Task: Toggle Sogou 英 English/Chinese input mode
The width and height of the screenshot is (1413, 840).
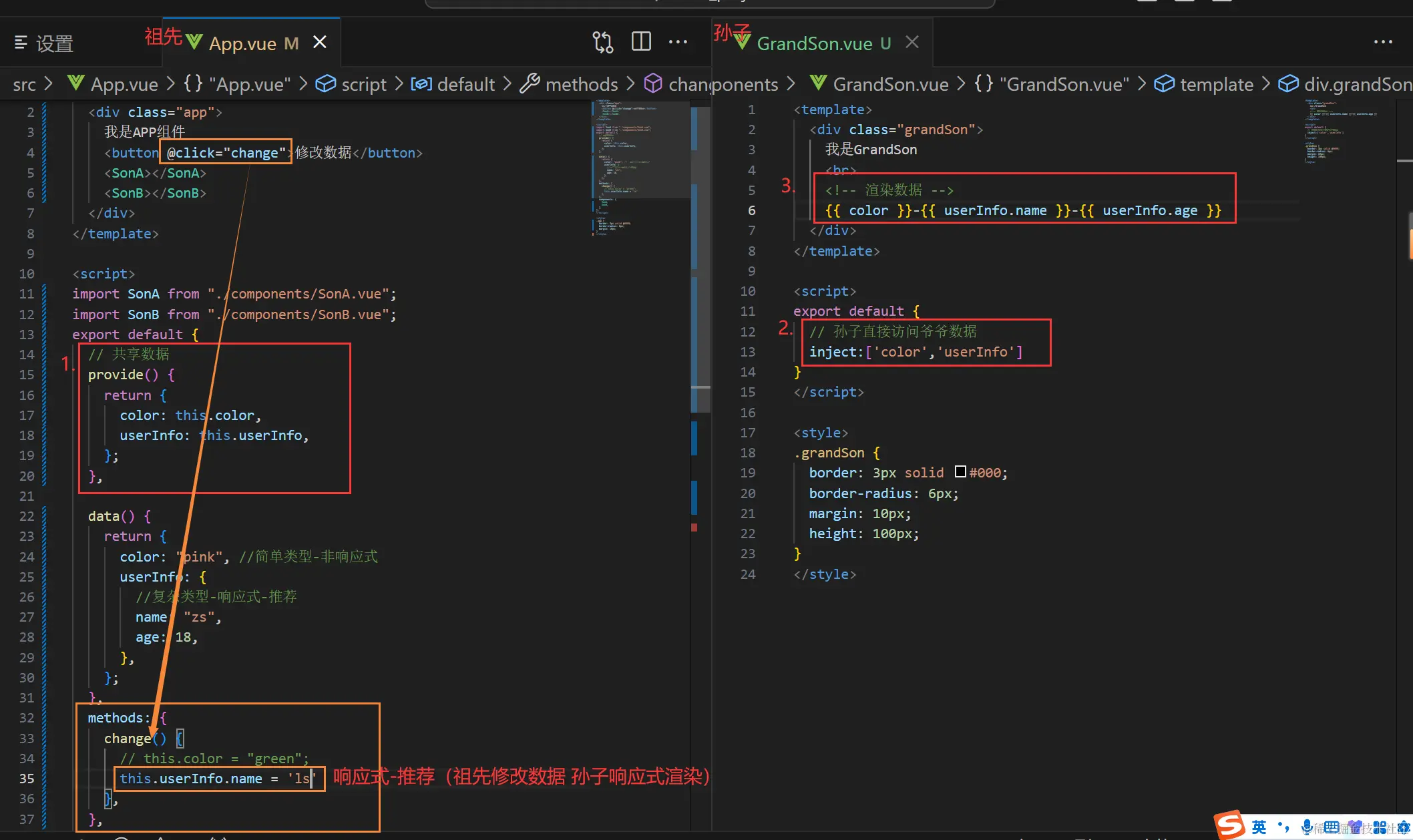Action: click(x=1259, y=827)
